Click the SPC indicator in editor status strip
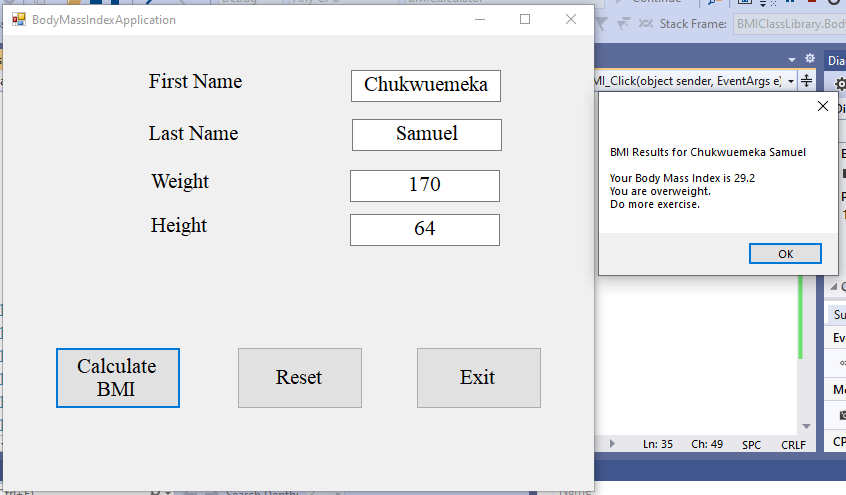This screenshot has width=846, height=495. (x=751, y=445)
